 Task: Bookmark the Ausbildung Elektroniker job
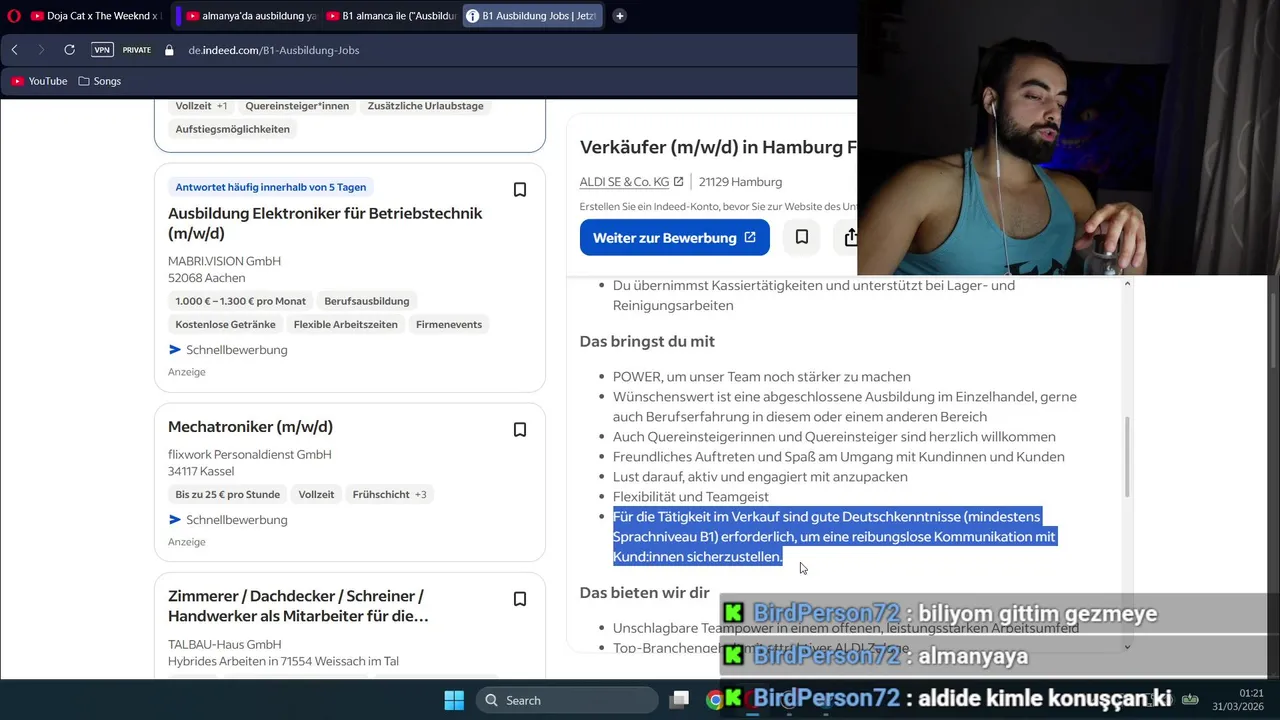tap(520, 189)
